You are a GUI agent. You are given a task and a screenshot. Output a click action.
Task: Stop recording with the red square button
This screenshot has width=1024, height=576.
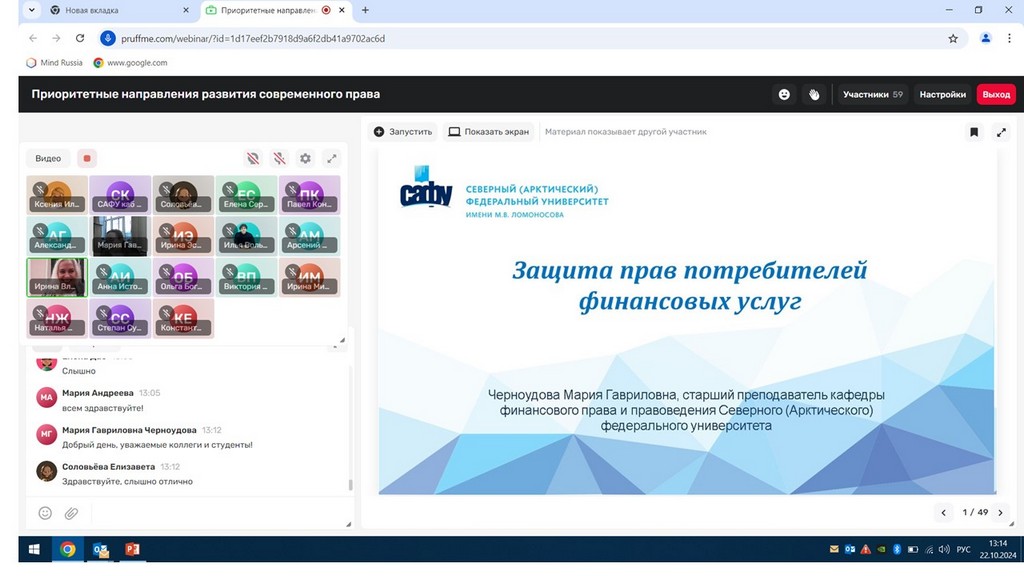click(87, 158)
